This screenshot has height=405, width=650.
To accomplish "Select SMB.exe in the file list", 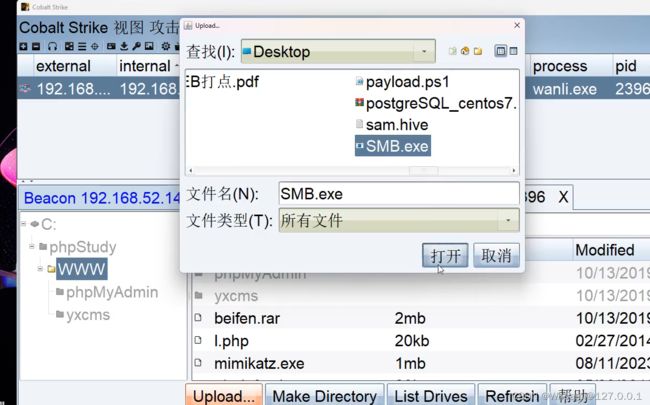I will pos(393,146).
